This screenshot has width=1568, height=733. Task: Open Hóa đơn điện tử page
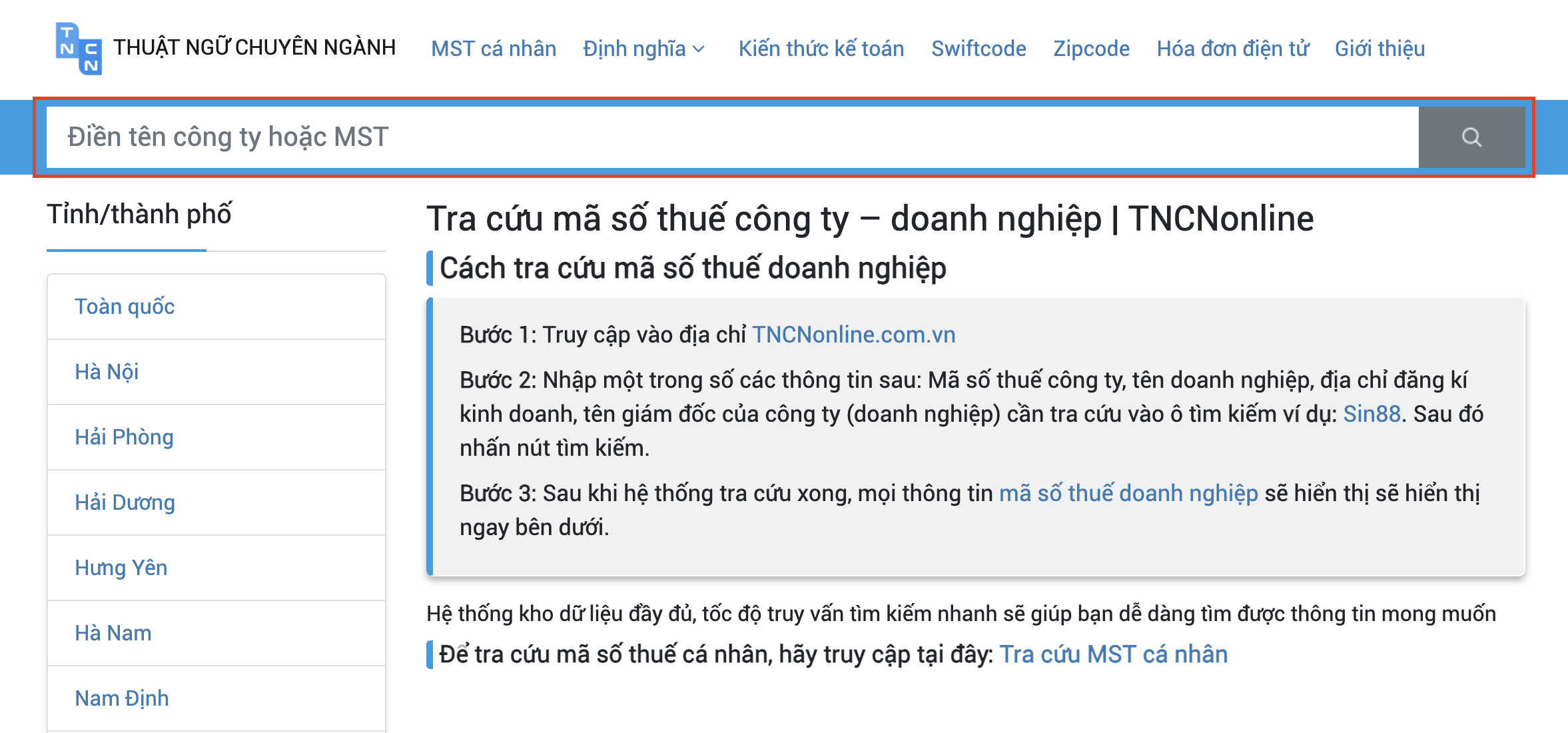tap(1232, 49)
